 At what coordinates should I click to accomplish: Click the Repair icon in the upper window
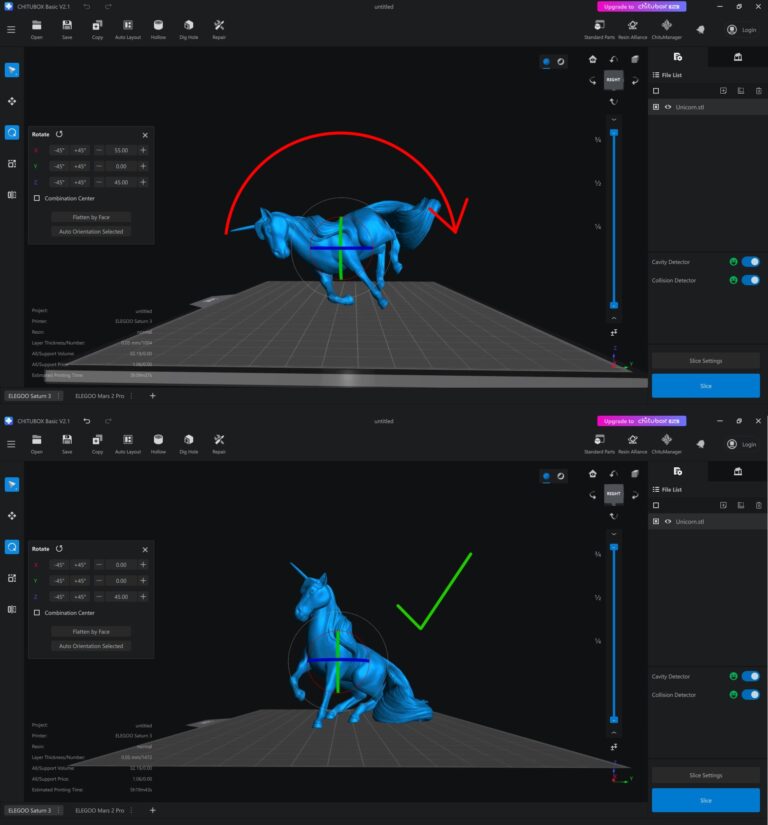pos(219,26)
